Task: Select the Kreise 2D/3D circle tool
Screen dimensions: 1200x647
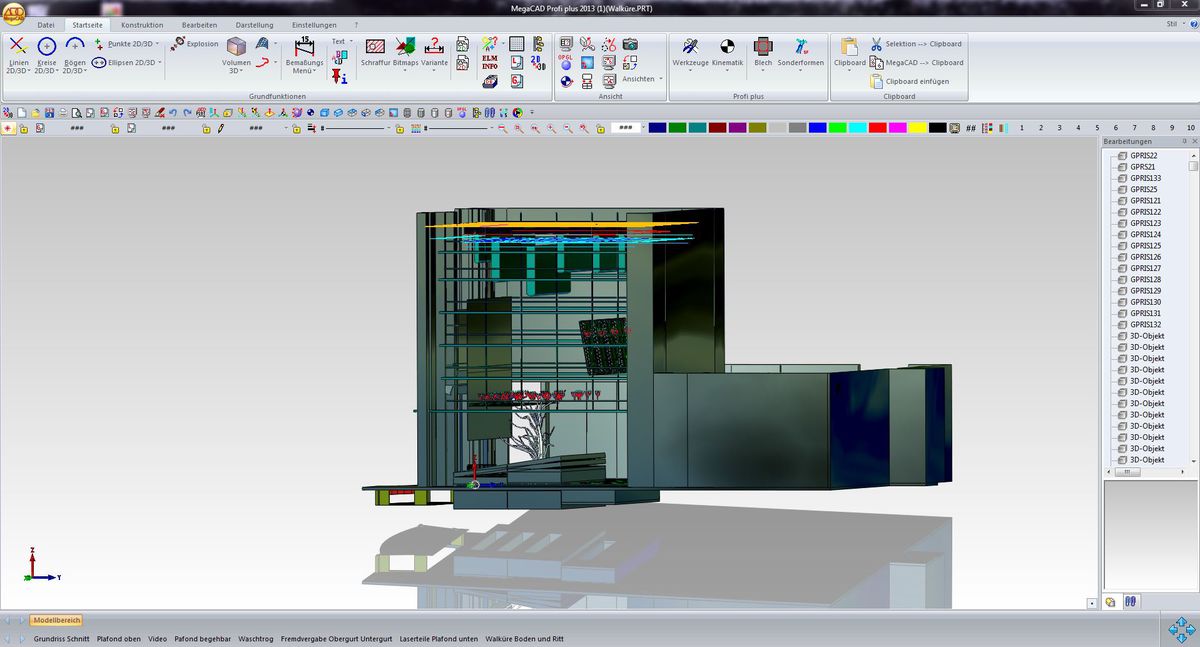Action: coord(46,47)
